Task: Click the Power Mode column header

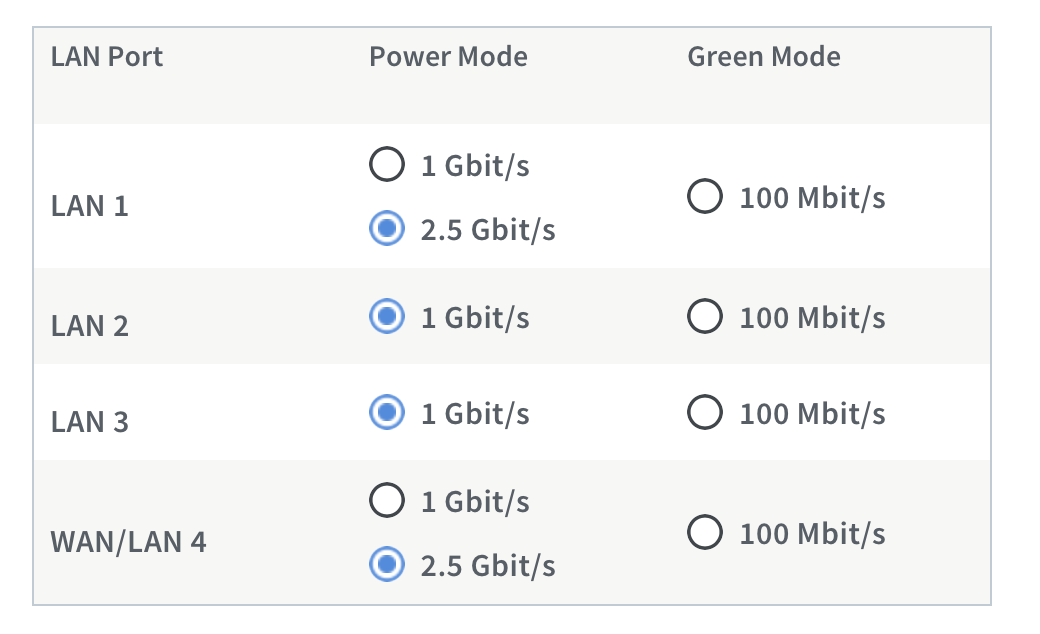Action: pos(448,56)
